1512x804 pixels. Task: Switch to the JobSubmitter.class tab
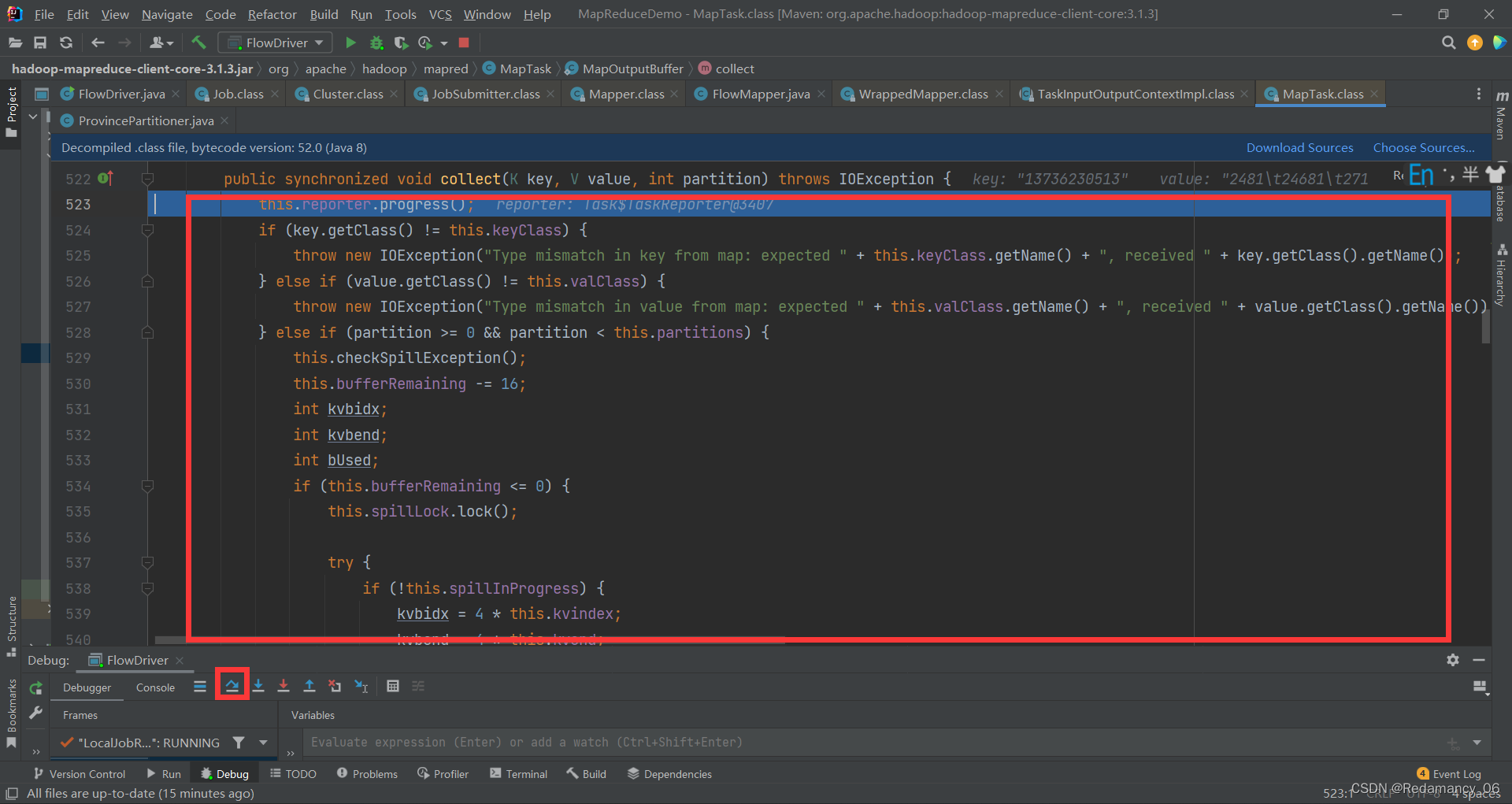tap(485, 94)
